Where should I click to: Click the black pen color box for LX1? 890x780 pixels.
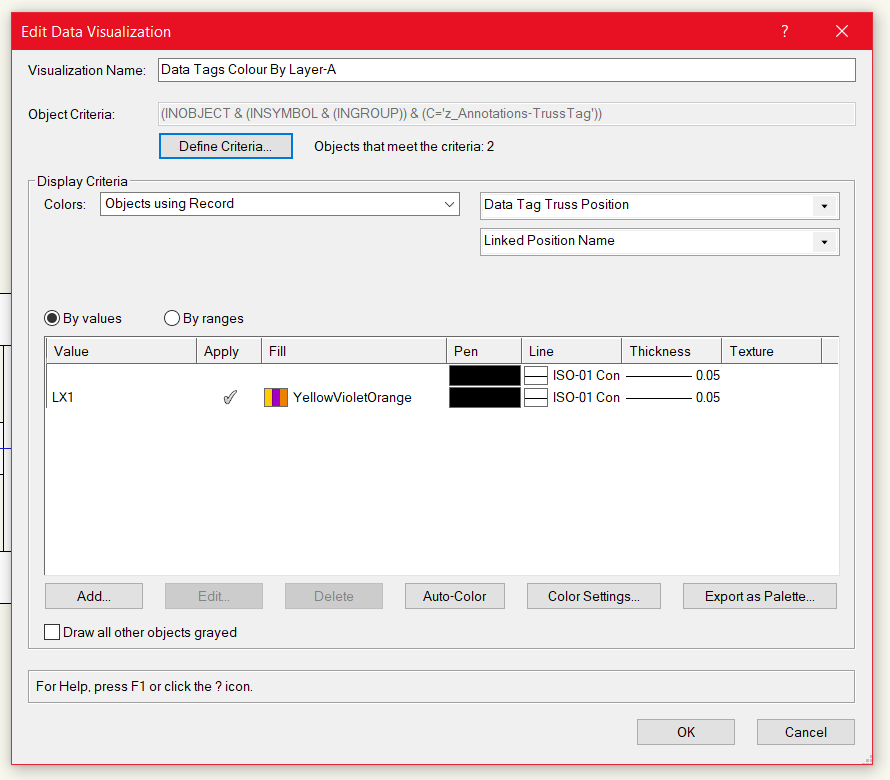point(484,375)
